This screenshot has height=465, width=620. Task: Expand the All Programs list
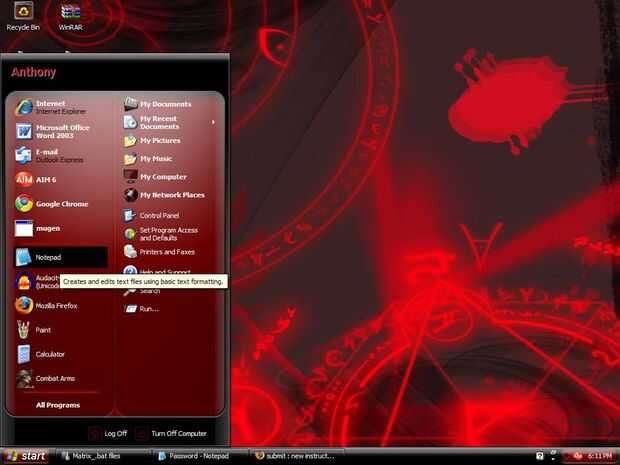coord(58,405)
